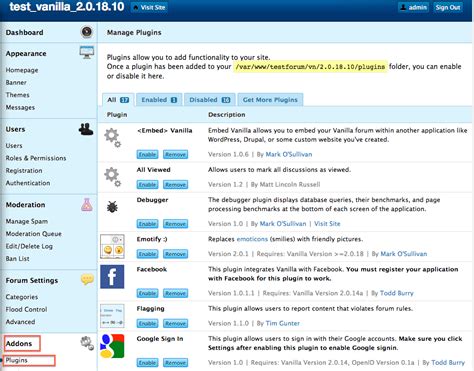The width and height of the screenshot is (474, 371).
Task: Click the Embed Vanilla plugin gear icon
Action: pyautogui.click(x=112, y=138)
